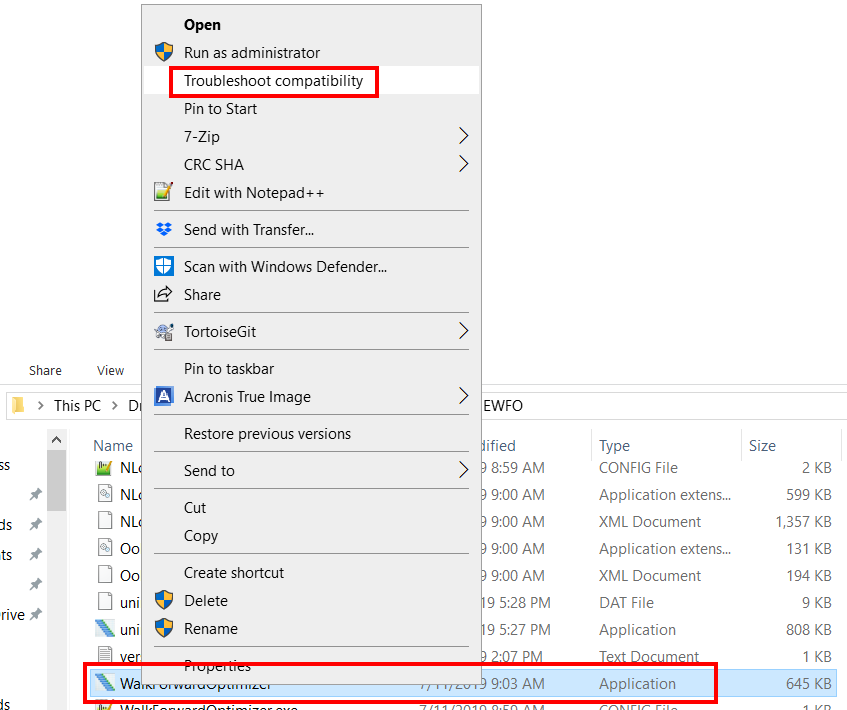Click the TortoiseGit icon
The width and height of the screenshot is (847, 710).
coord(164,331)
